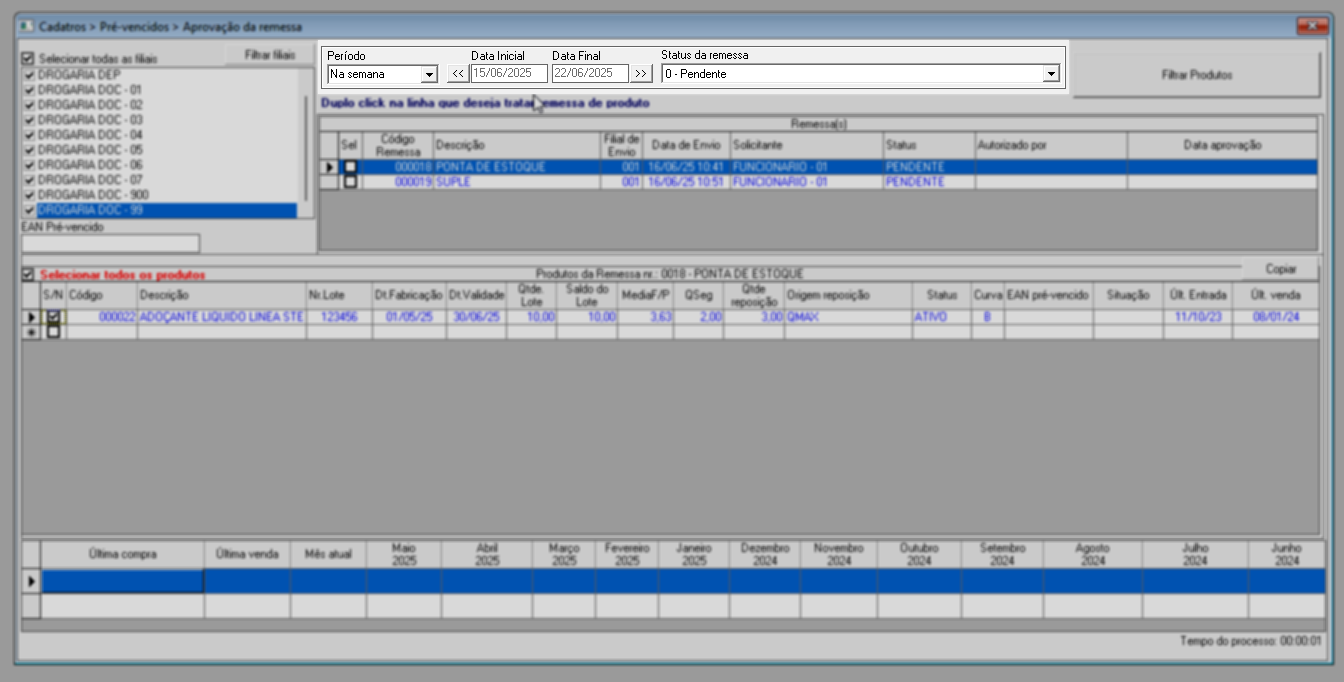Tick the Sel checkbox for PONTA DE ESTOQUE
Image resolution: width=1344 pixels, height=682 pixels.
[x=350, y=167]
